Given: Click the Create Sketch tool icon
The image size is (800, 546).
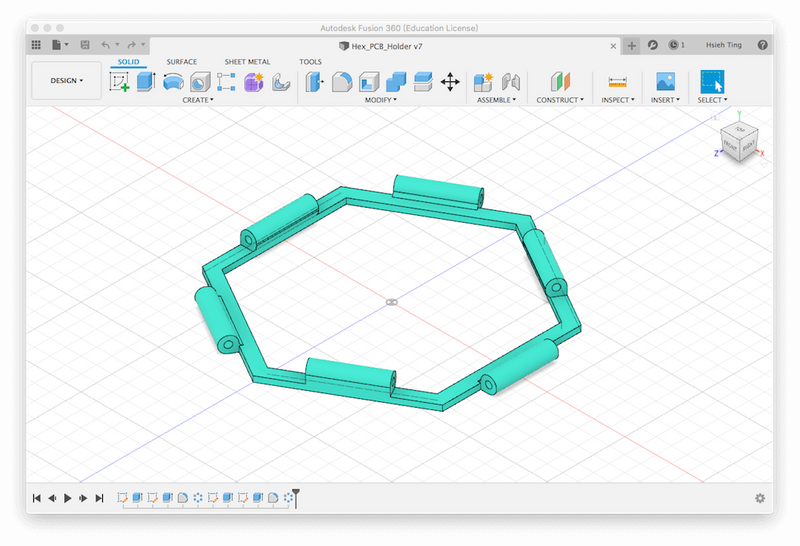Looking at the screenshot, I should 119,82.
